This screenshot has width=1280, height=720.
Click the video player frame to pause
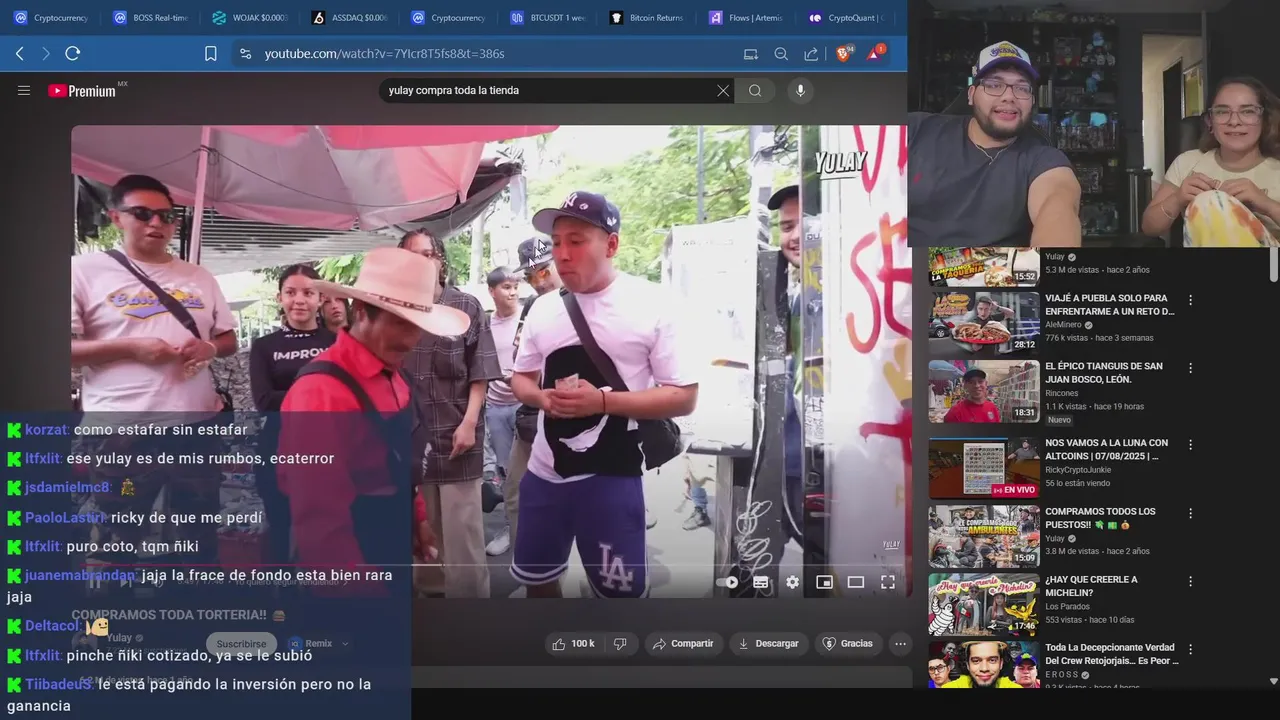coord(490,360)
